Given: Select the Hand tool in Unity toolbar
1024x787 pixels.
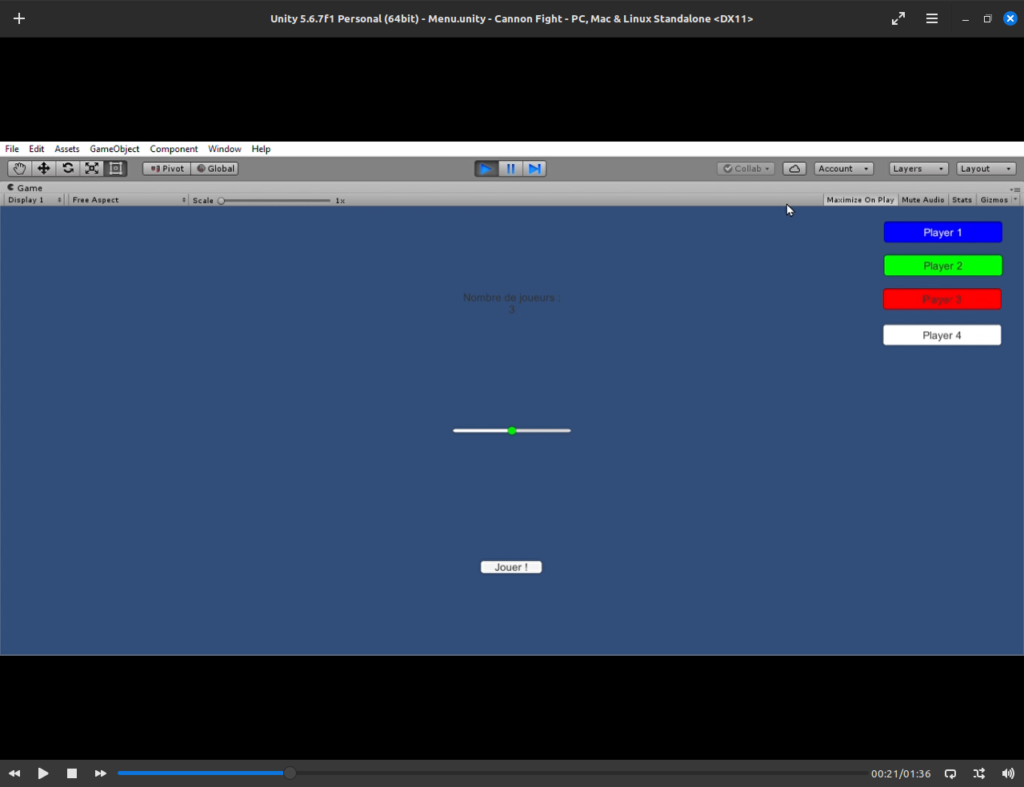Looking at the screenshot, I should coord(20,169).
